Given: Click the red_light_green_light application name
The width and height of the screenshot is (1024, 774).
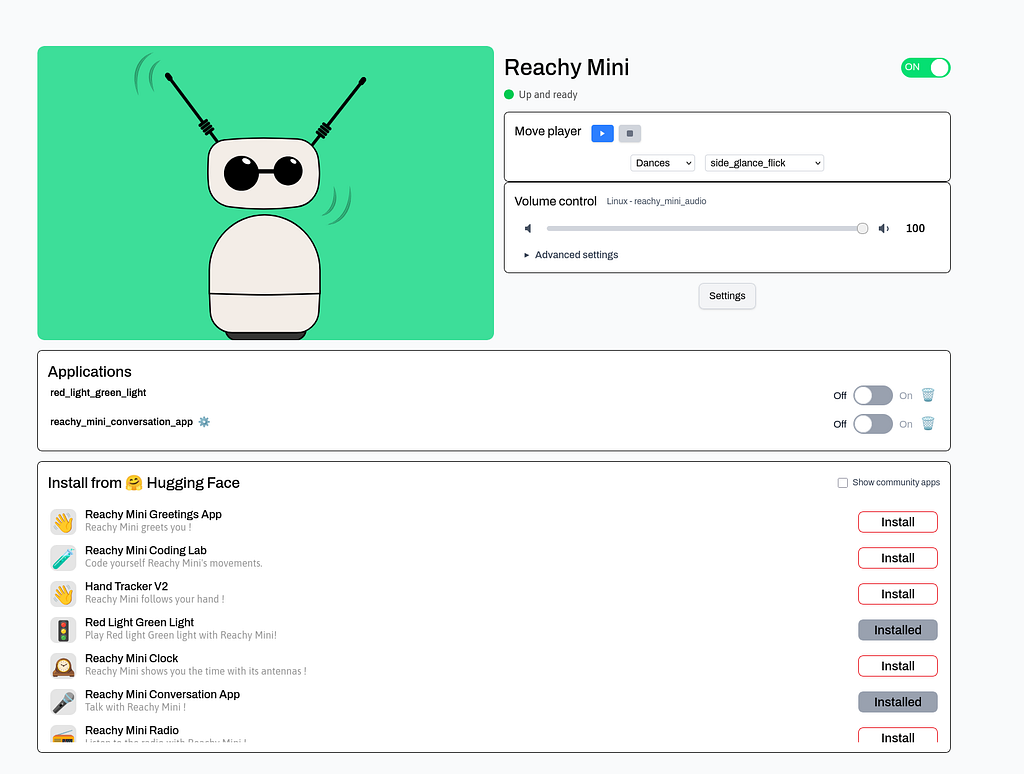Looking at the screenshot, I should click(x=98, y=393).
